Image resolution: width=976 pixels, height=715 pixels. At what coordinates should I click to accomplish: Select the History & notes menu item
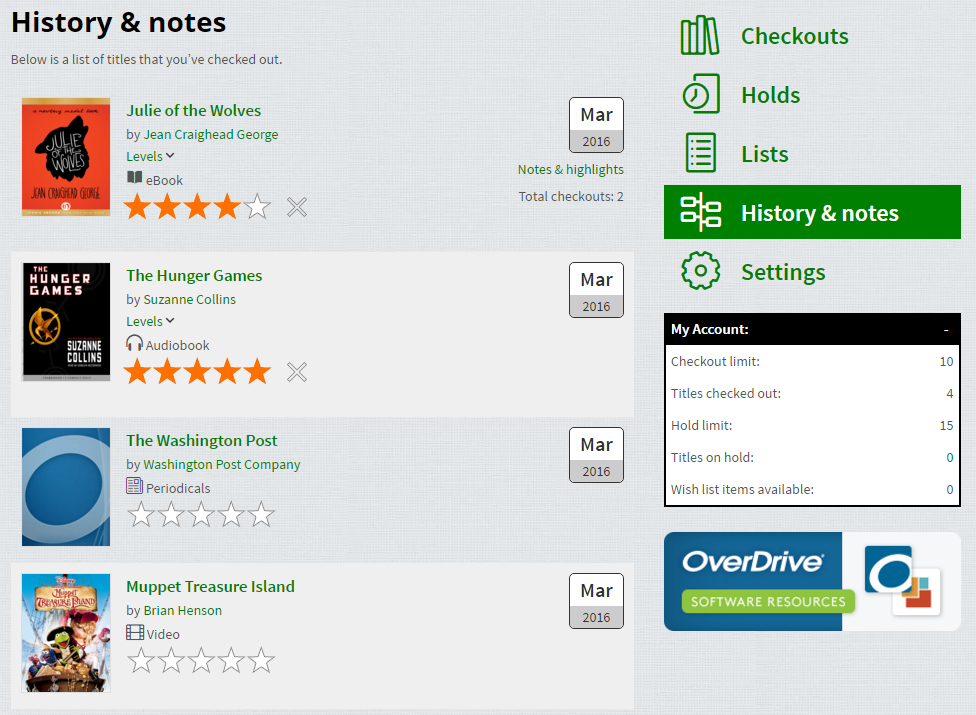click(x=812, y=212)
